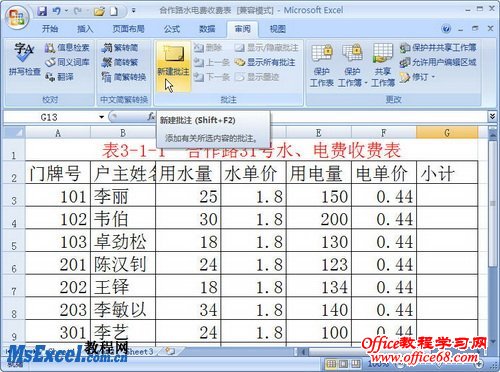Click the Select All corner button
This screenshot has width=500, height=372.
click(x=14, y=133)
